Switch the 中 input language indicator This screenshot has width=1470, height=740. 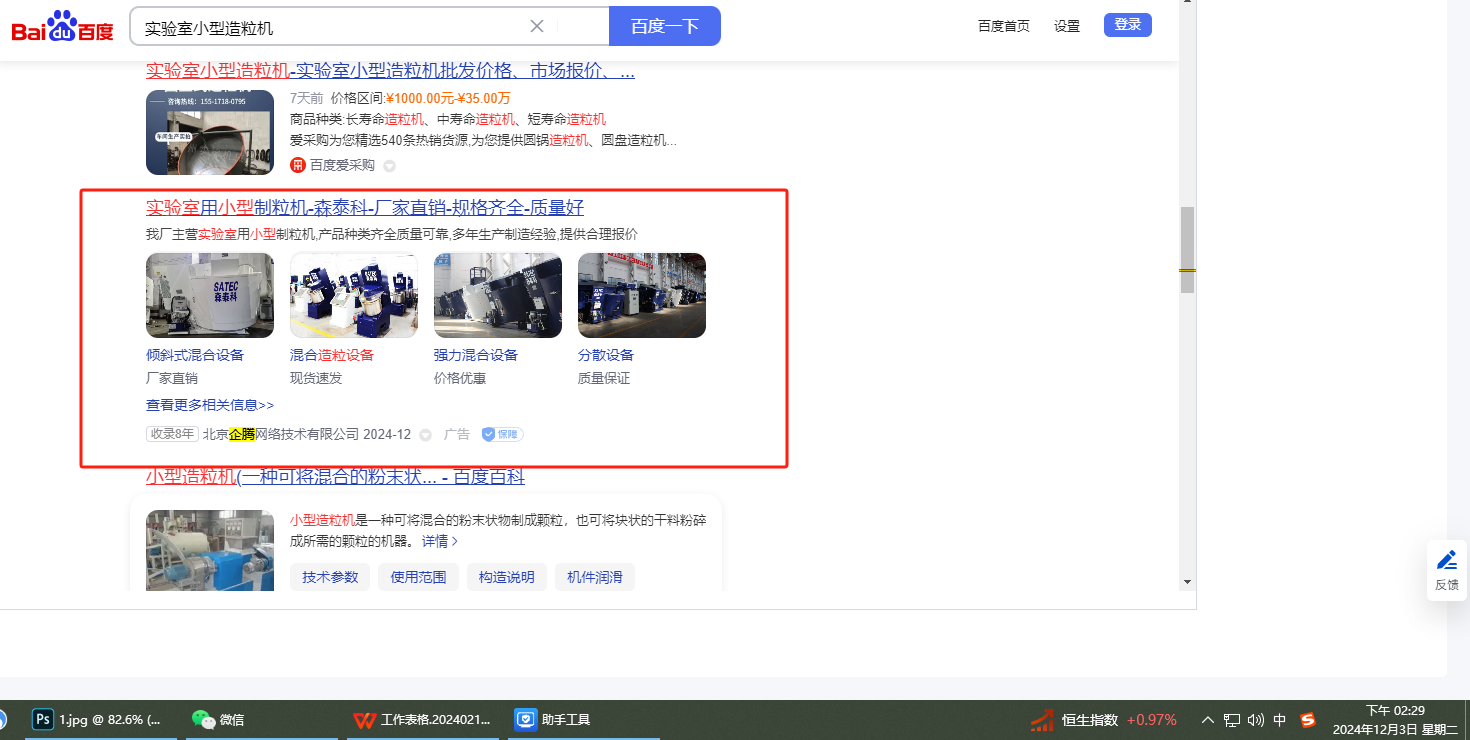pyautogui.click(x=1280, y=720)
